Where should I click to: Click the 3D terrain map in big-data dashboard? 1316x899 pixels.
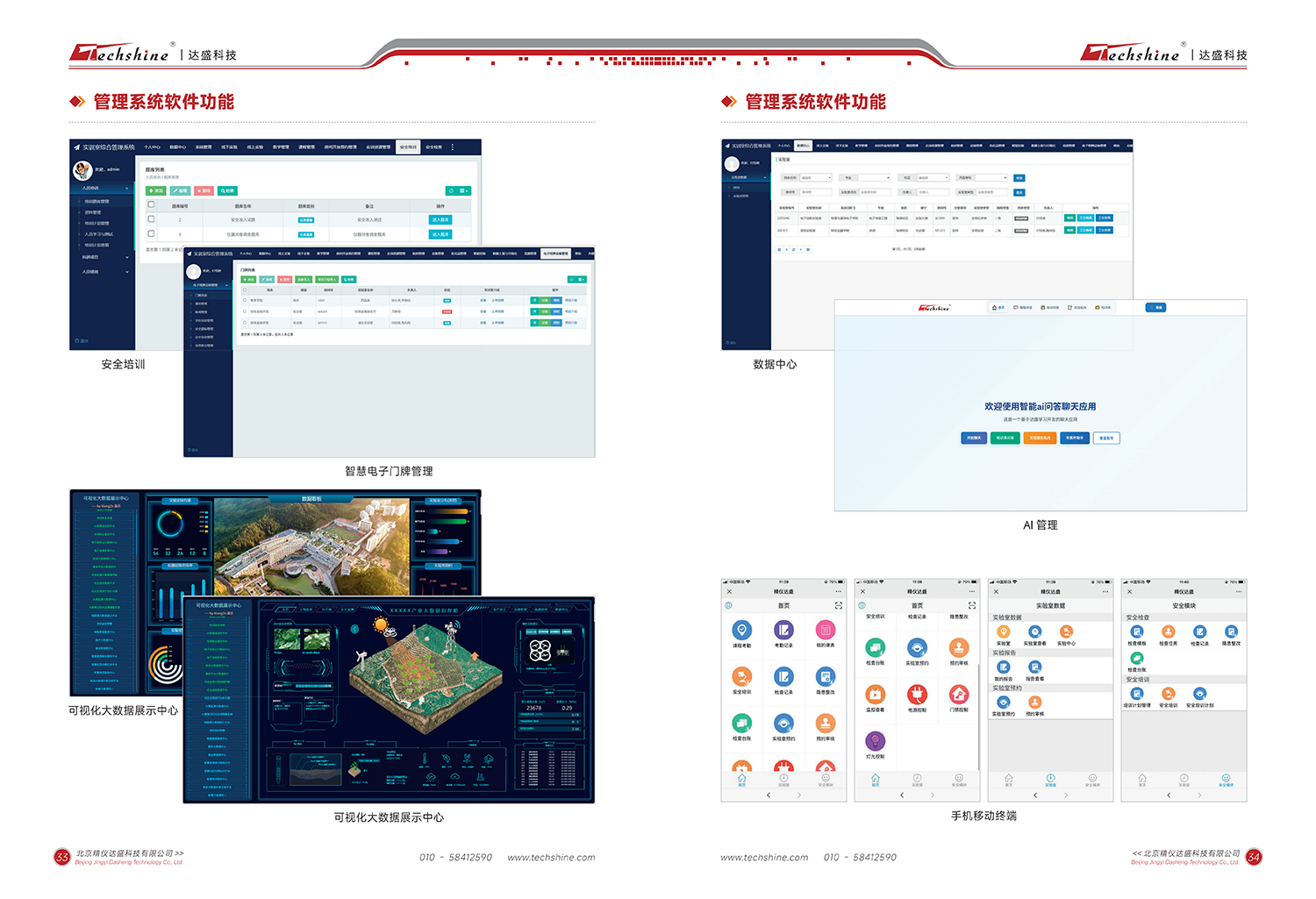[427, 675]
